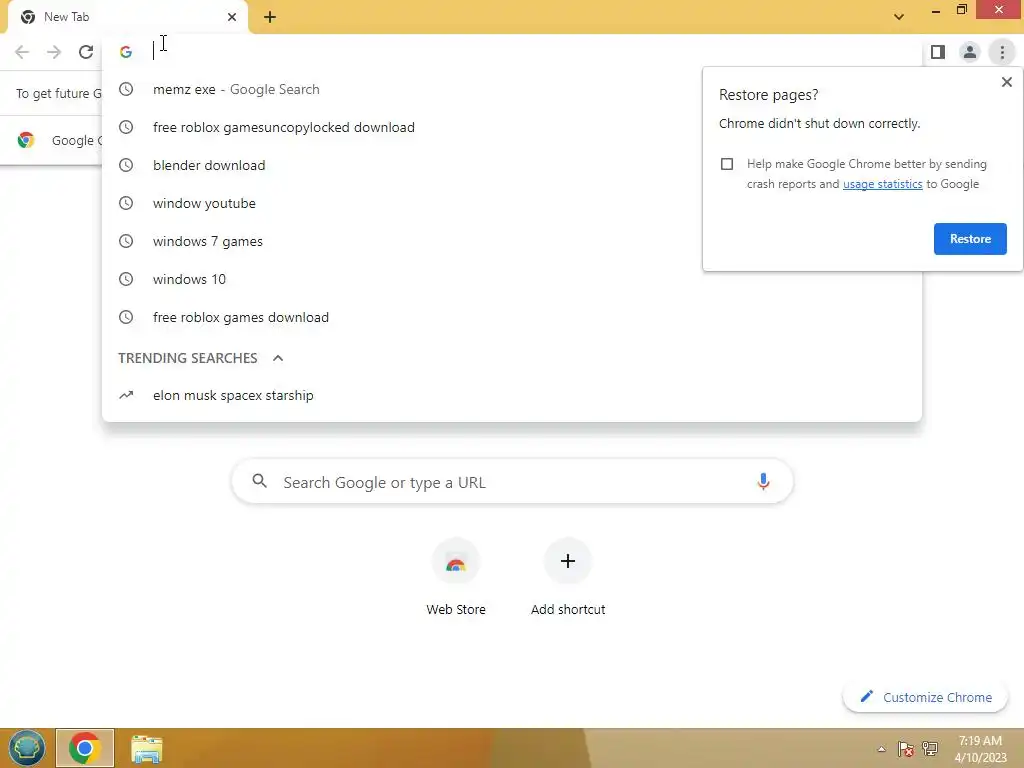Select 'free roblox games download' suggestion
Viewport: 1024px width, 768px height.
(511, 317)
